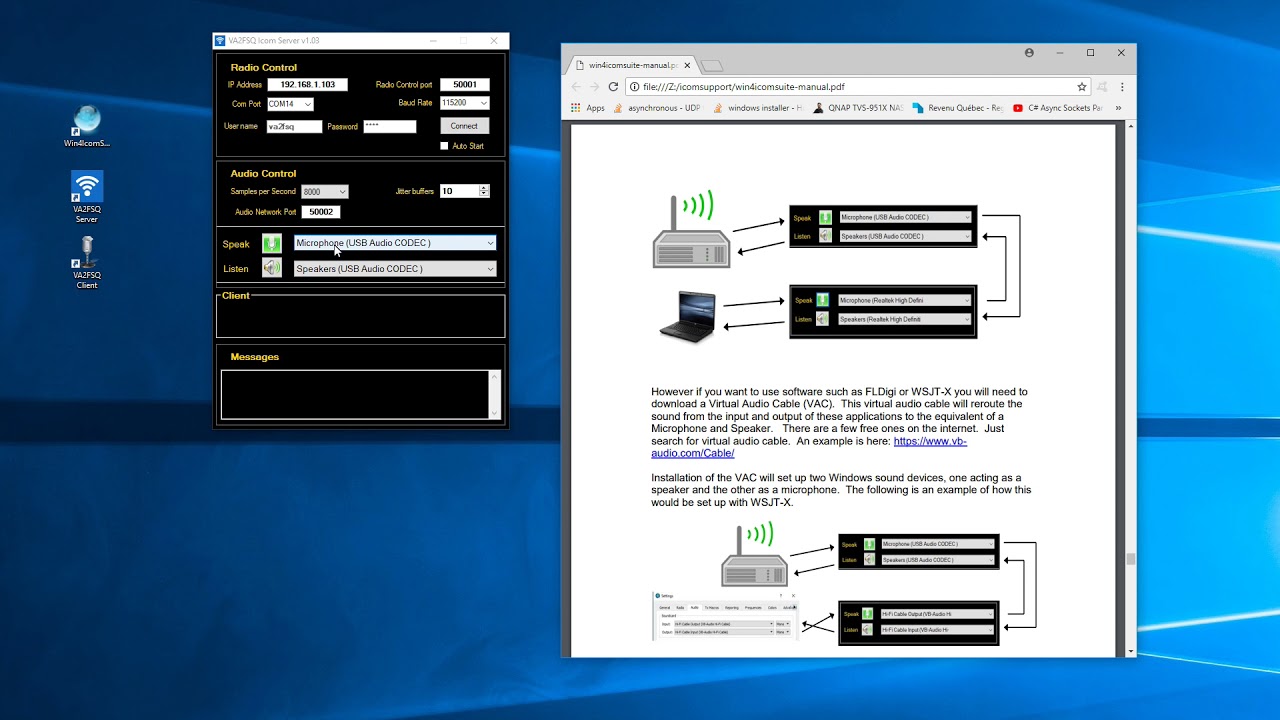Screen dimensions: 1280x720
Task: Click the Password field
Action: (x=389, y=126)
